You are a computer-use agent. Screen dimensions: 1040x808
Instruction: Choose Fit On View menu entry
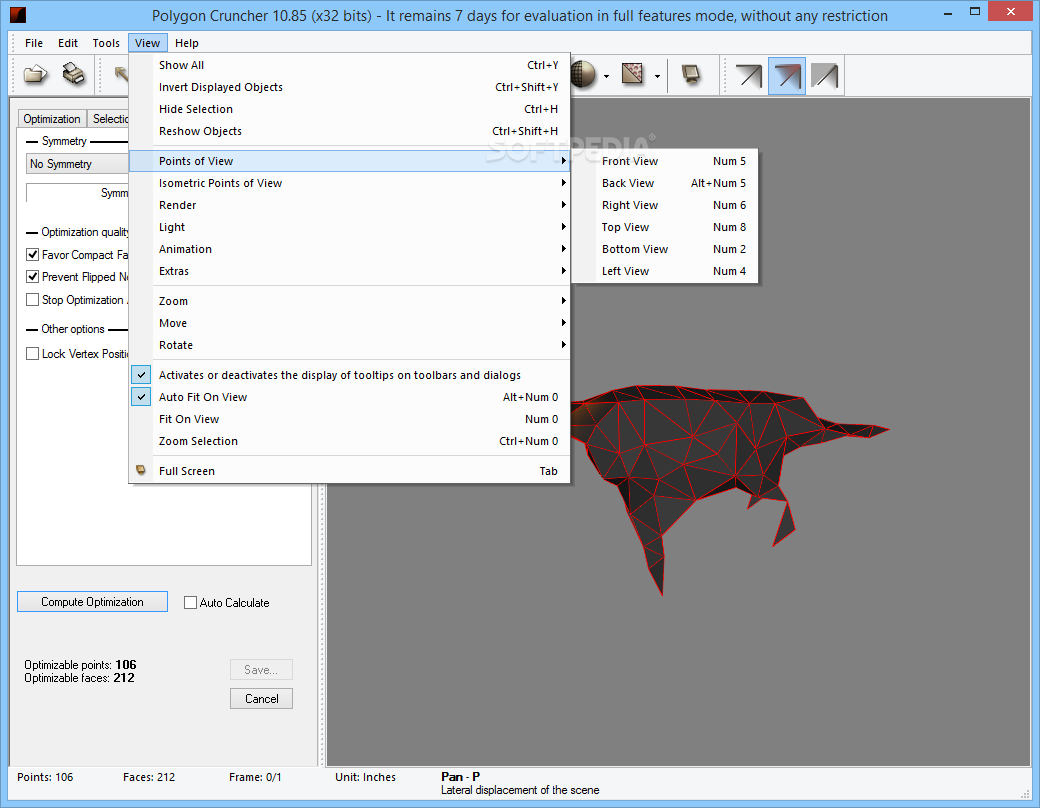350,419
